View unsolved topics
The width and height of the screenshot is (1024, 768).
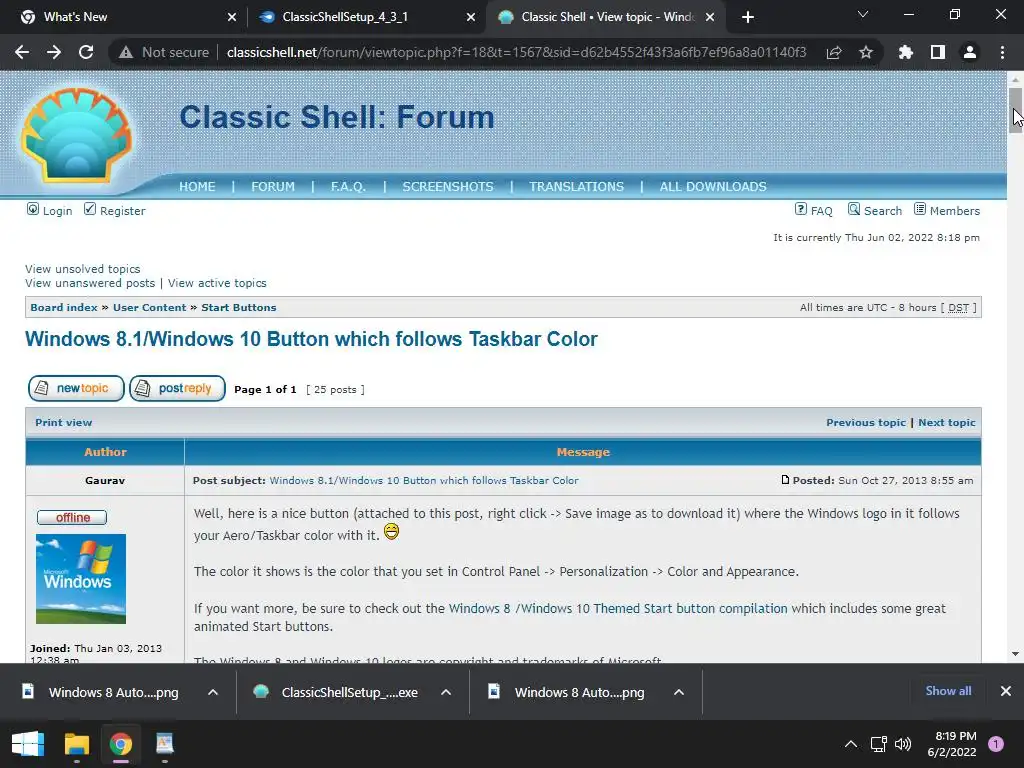(82, 269)
